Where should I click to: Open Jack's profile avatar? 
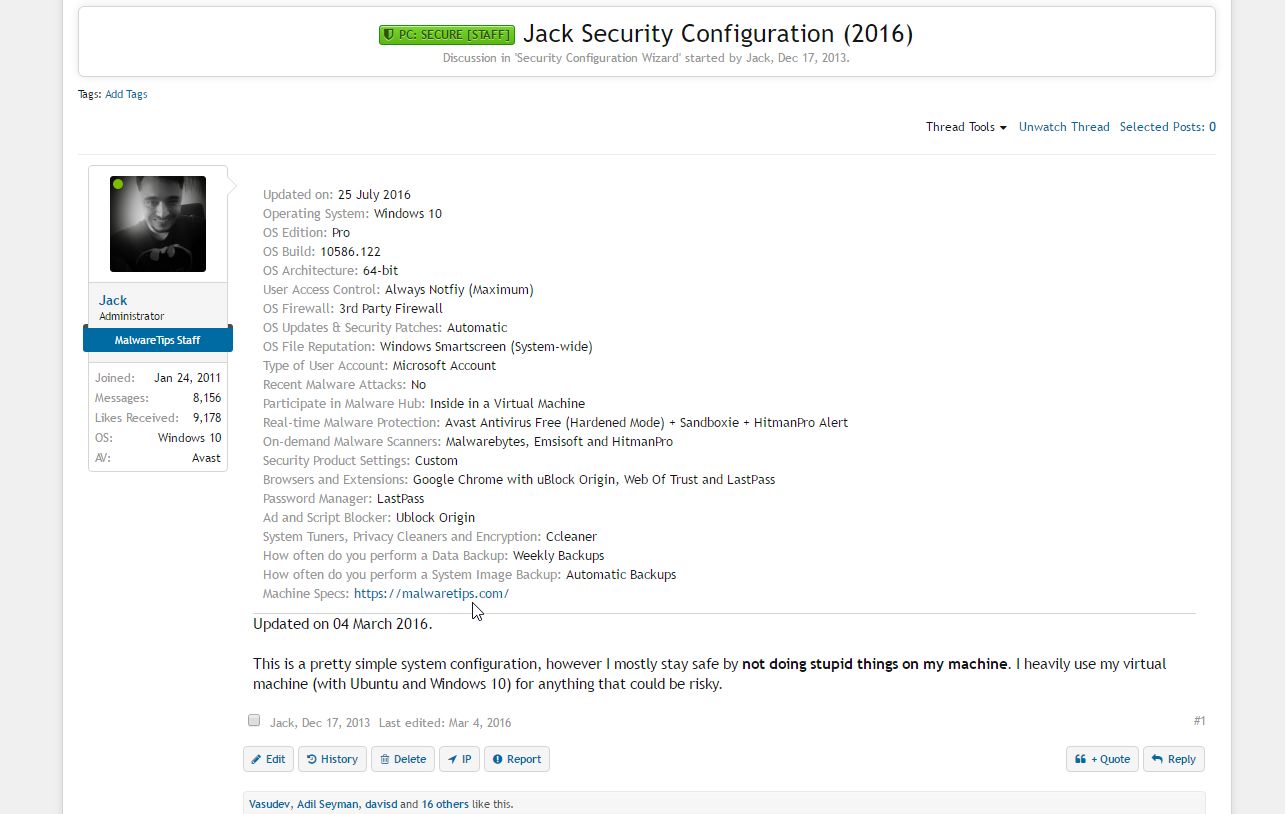pos(158,224)
